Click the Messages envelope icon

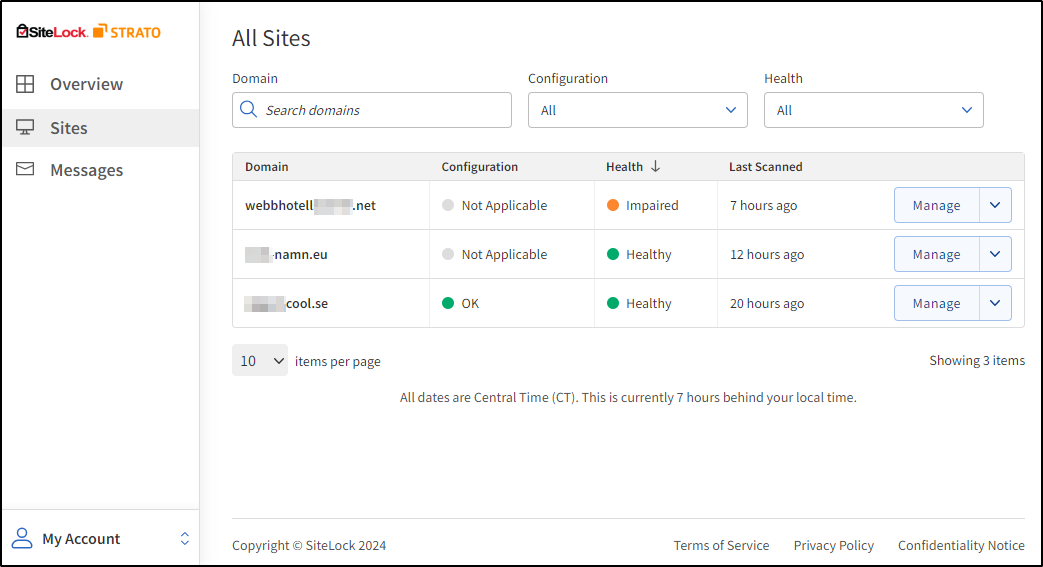[x=25, y=169]
